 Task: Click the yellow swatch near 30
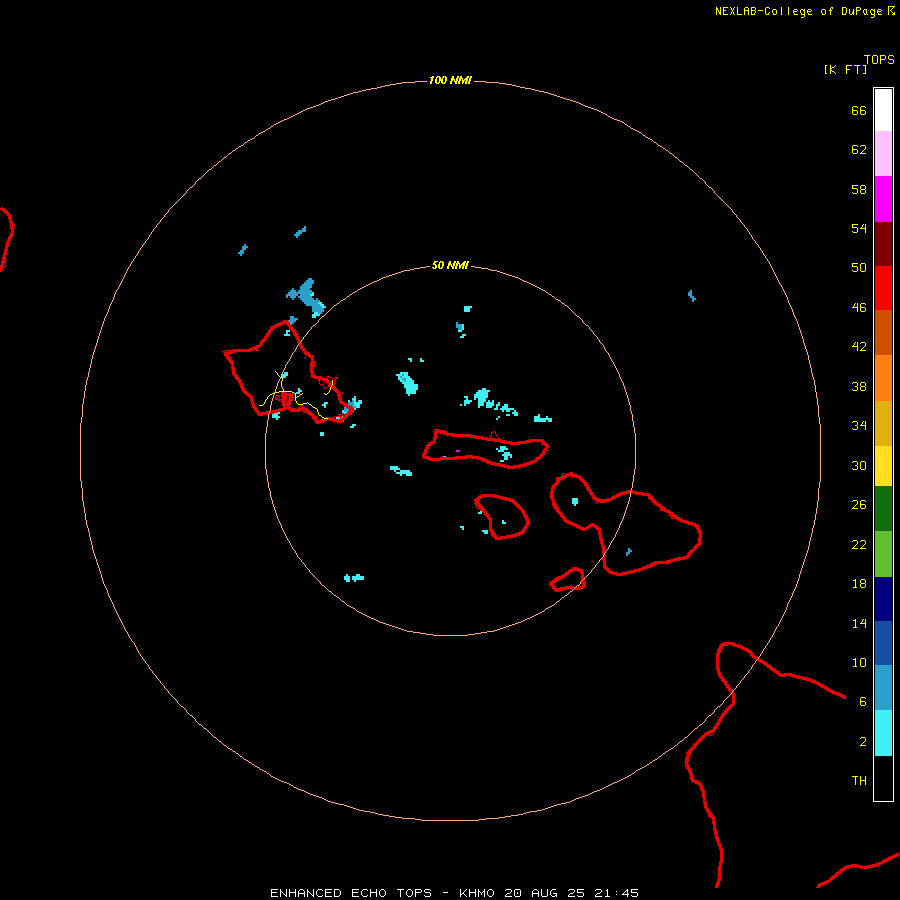click(x=883, y=466)
